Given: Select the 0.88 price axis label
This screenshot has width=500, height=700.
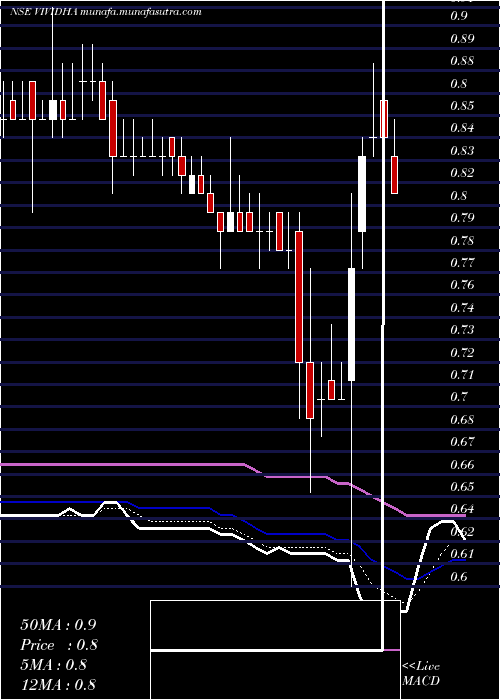Looking at the screenshot, I should pyautogui.click(x=462, y=61).
